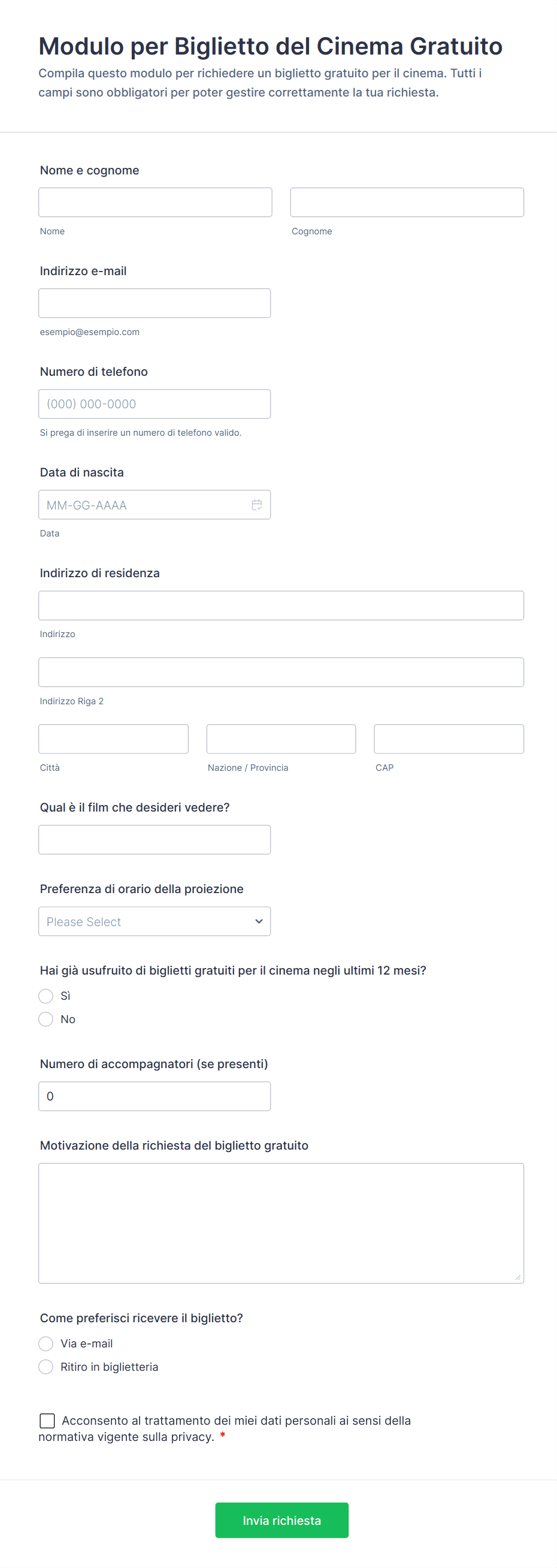Click the Cognome input field
This screenshot has height=1568, width=557.
tap(407, 202)
